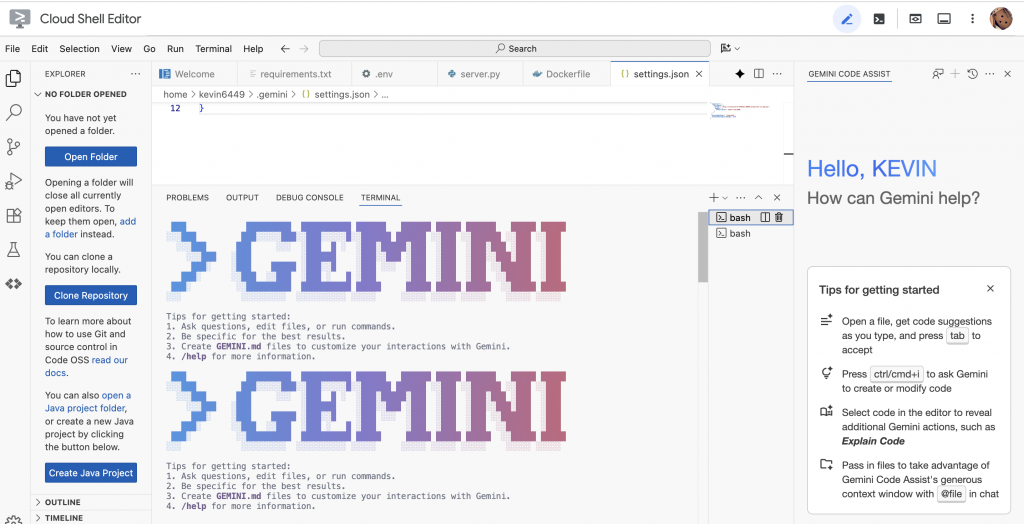Close the bottom terminal panel
The width and height of the screenshot is (1024, 524).
777,197
